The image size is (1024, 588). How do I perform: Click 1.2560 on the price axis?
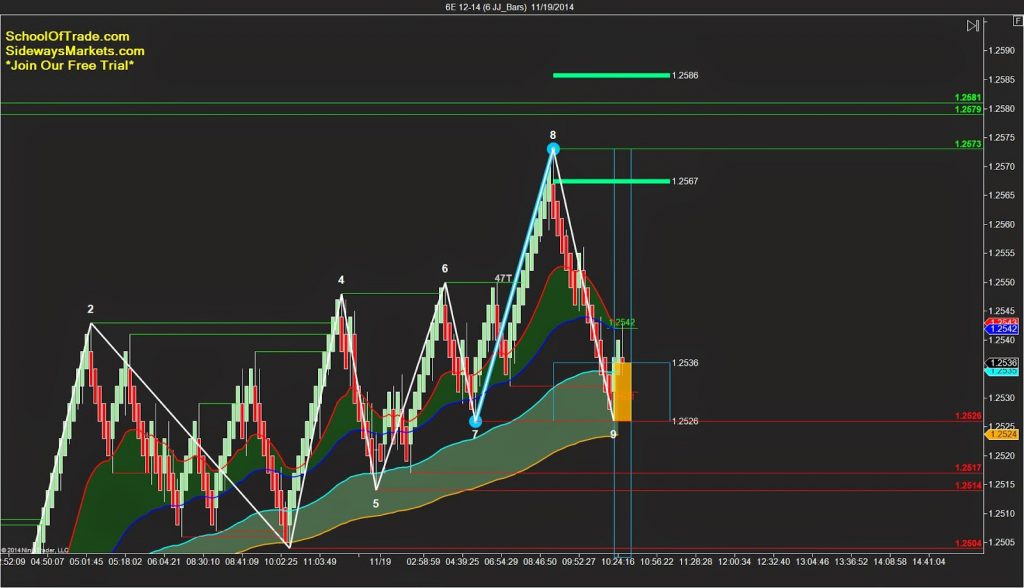1002,224
